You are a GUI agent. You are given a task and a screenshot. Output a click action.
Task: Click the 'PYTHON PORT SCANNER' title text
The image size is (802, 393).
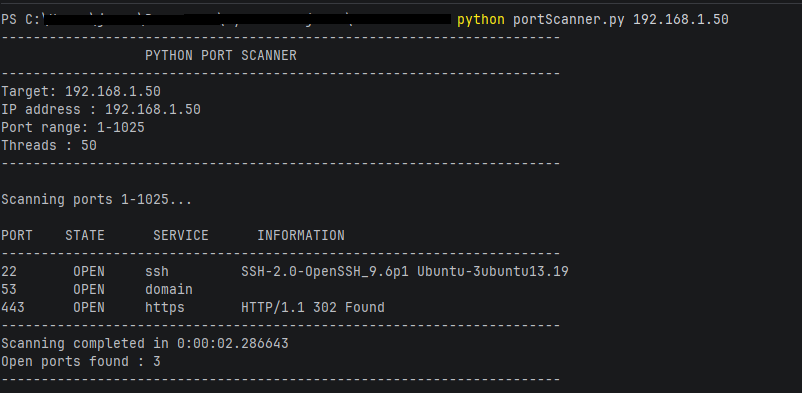221,56
